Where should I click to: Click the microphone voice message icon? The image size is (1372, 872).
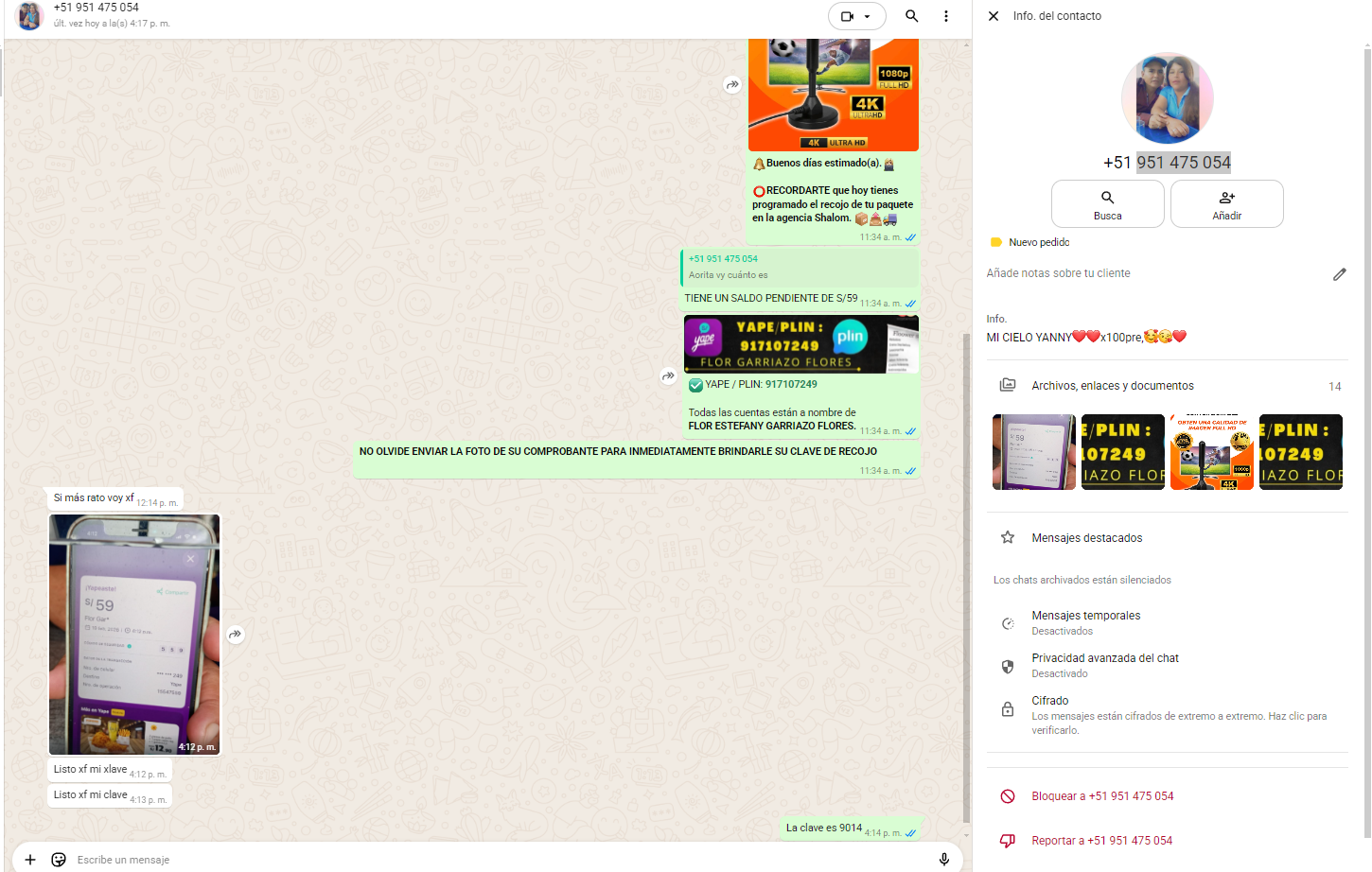pos(943,859)
